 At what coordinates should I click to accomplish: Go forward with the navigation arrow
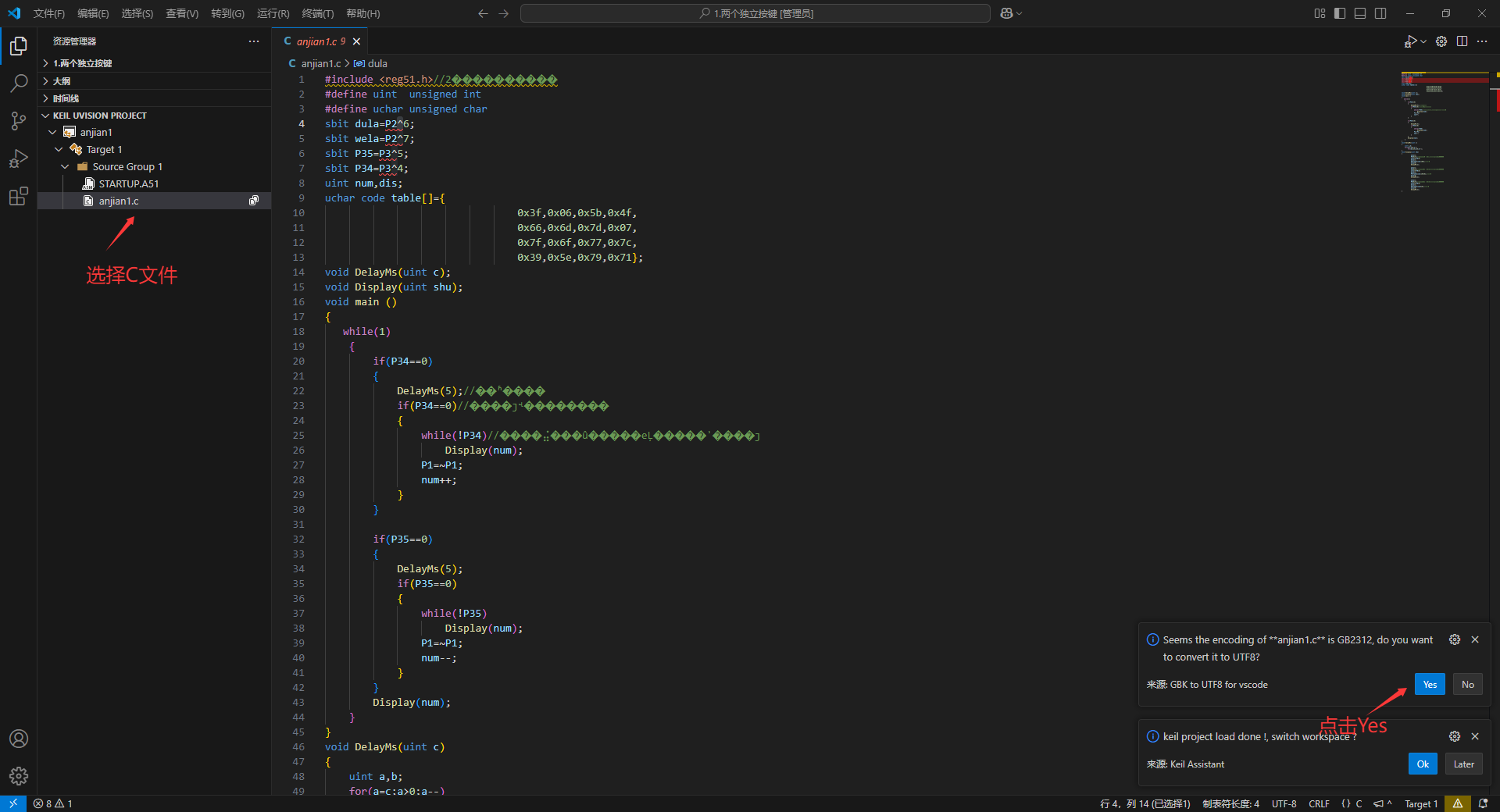click(x=504, y=13)
